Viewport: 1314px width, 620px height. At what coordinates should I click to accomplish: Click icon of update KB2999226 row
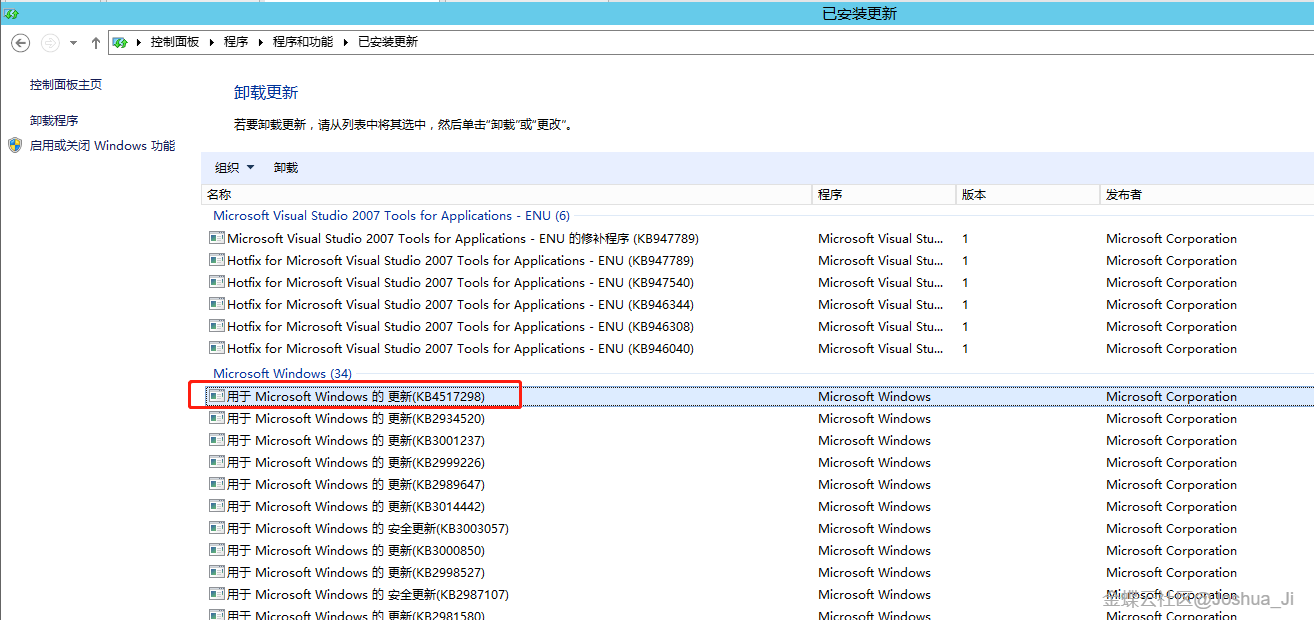217,463
